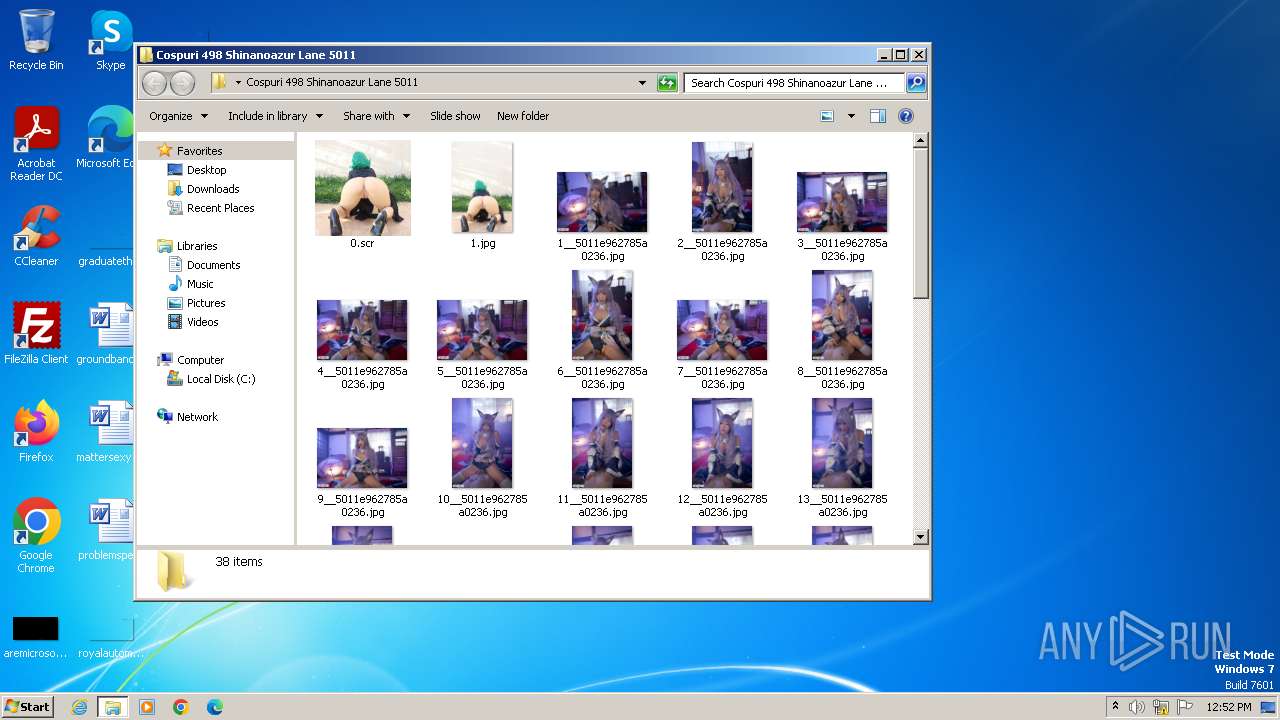Click the New folder button

pos(523,116)
